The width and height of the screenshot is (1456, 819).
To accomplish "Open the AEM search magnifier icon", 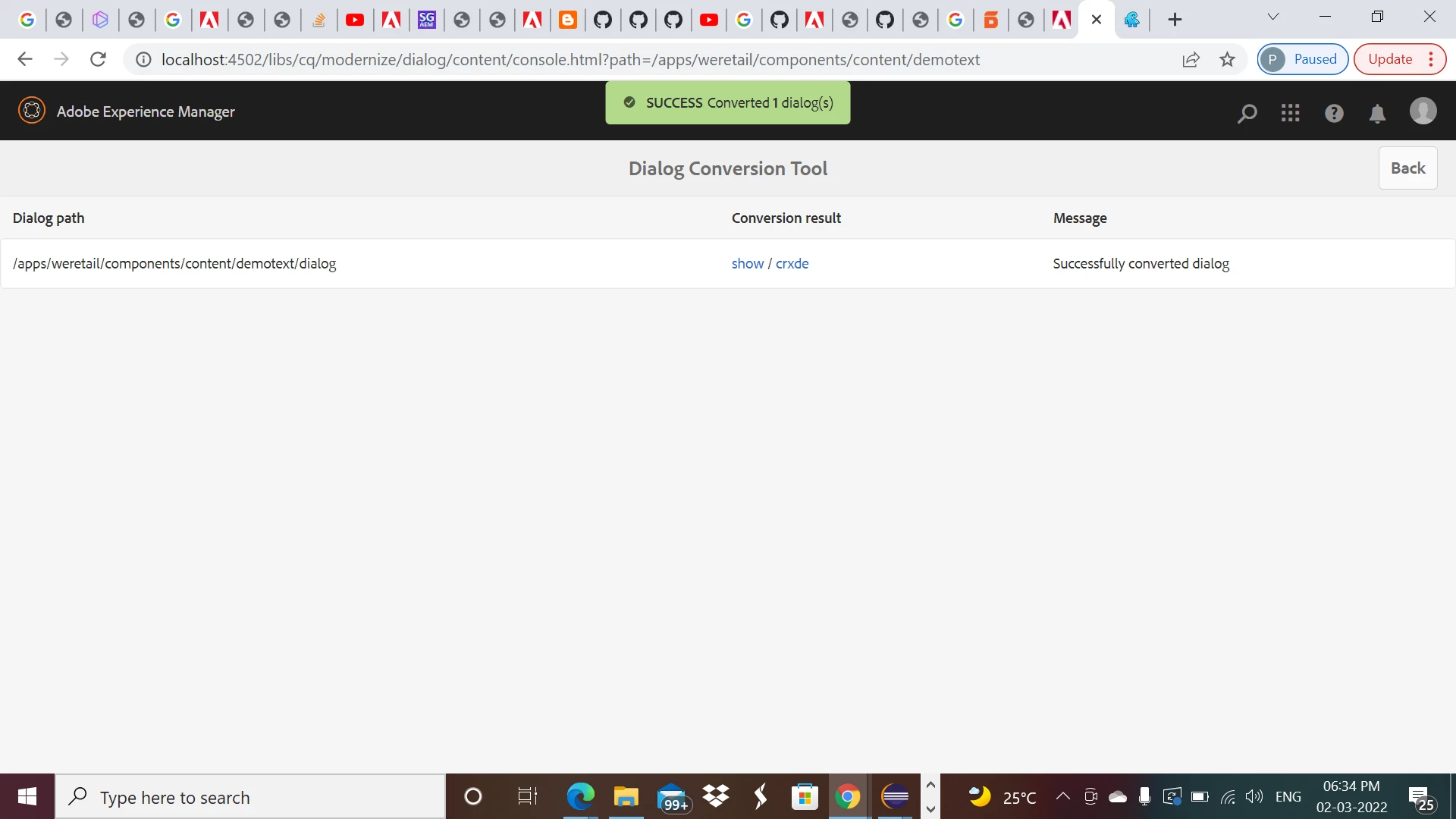I will pos(1247,113).
